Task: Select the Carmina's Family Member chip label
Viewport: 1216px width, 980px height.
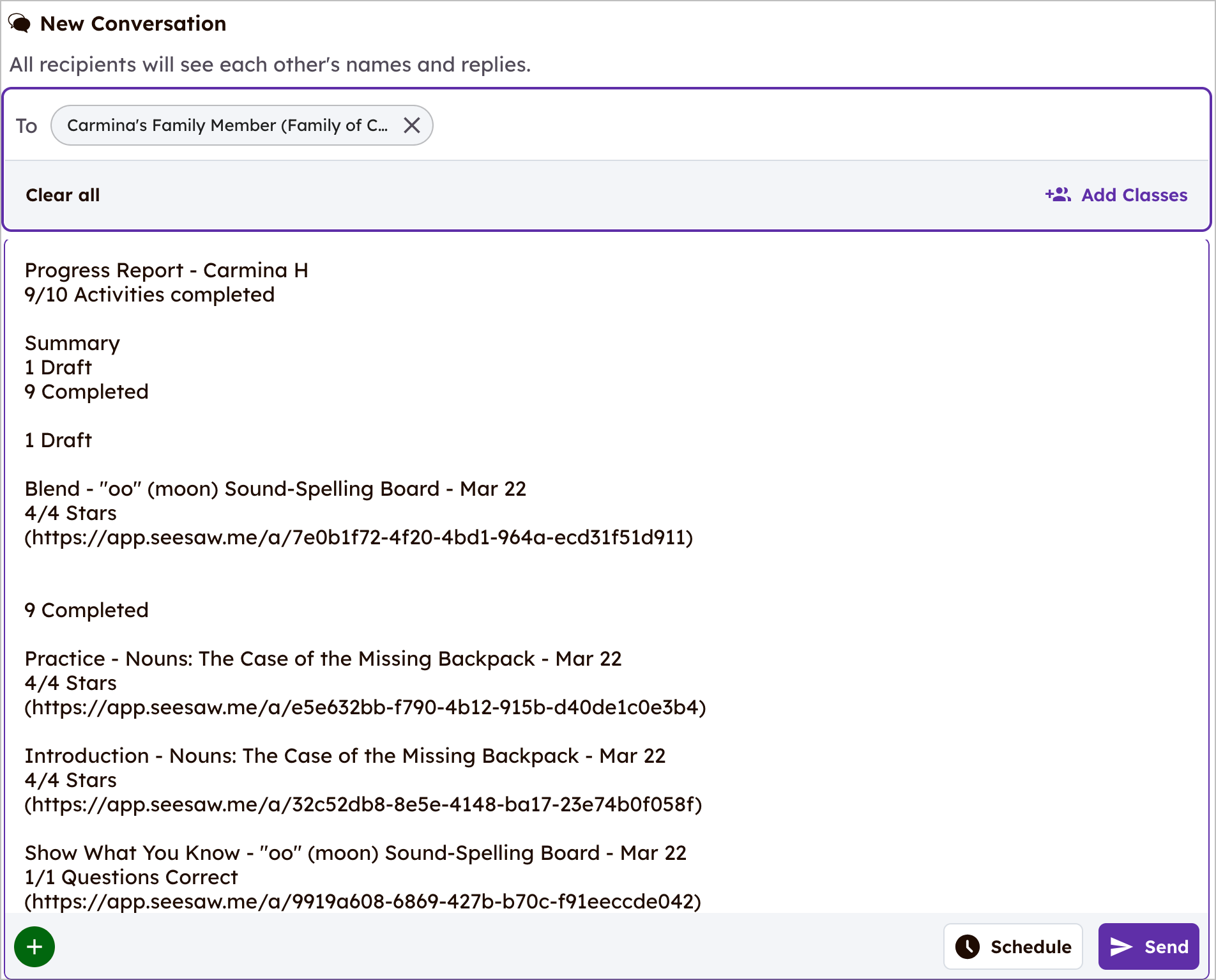Action: coord(227,125)
